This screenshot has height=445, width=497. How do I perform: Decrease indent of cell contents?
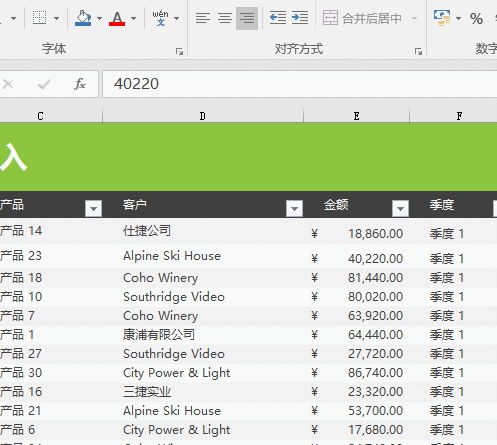pyautogui.click(x=278, y=18)
